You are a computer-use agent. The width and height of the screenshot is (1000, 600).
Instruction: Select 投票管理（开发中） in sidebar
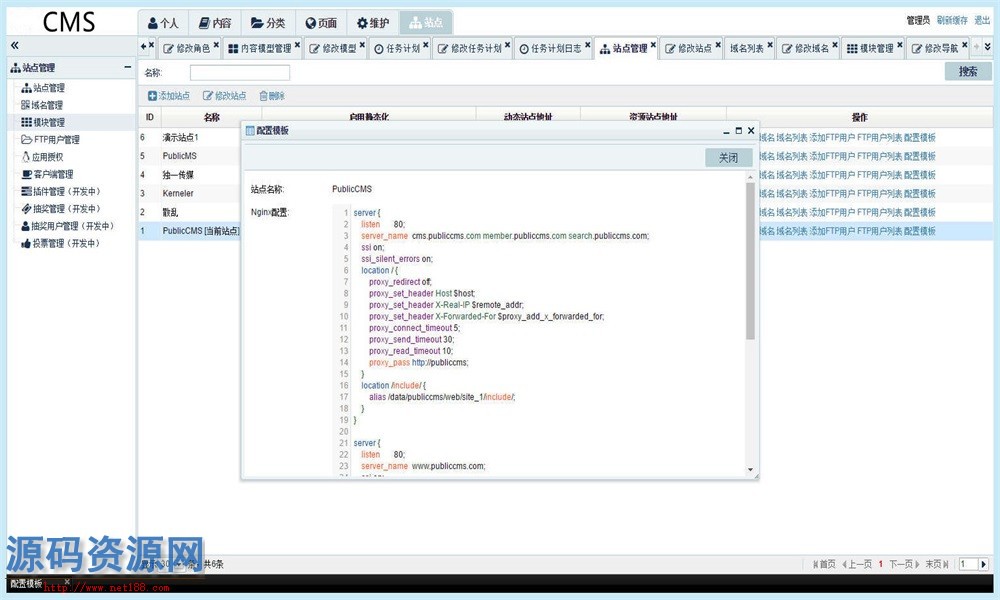click(61, 243)
